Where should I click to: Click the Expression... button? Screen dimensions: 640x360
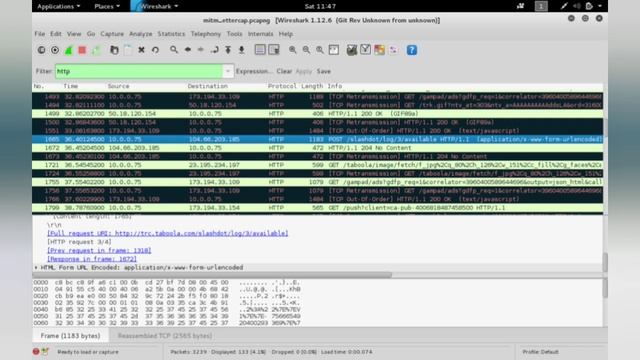(x=253, y=71)
